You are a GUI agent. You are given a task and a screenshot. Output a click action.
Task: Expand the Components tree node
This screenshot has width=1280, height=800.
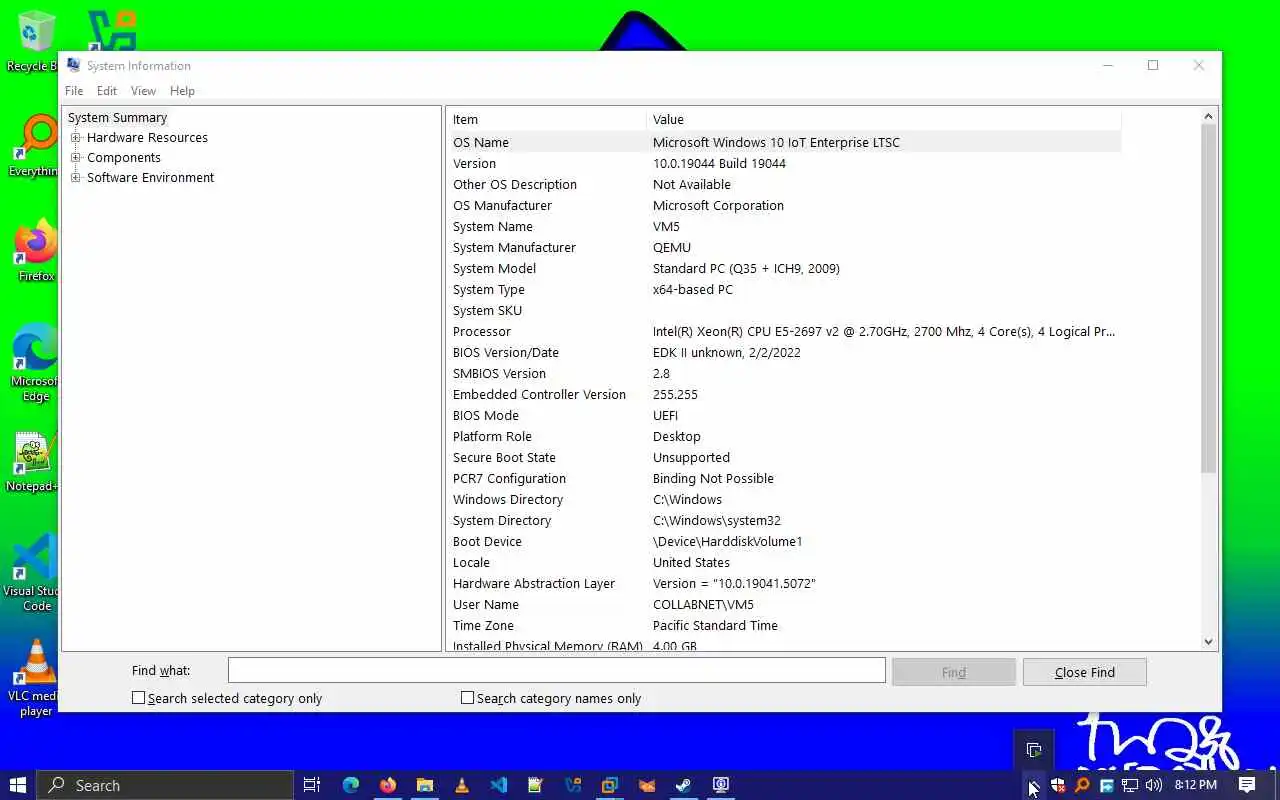pyautogui.click(x=75, y=158)
